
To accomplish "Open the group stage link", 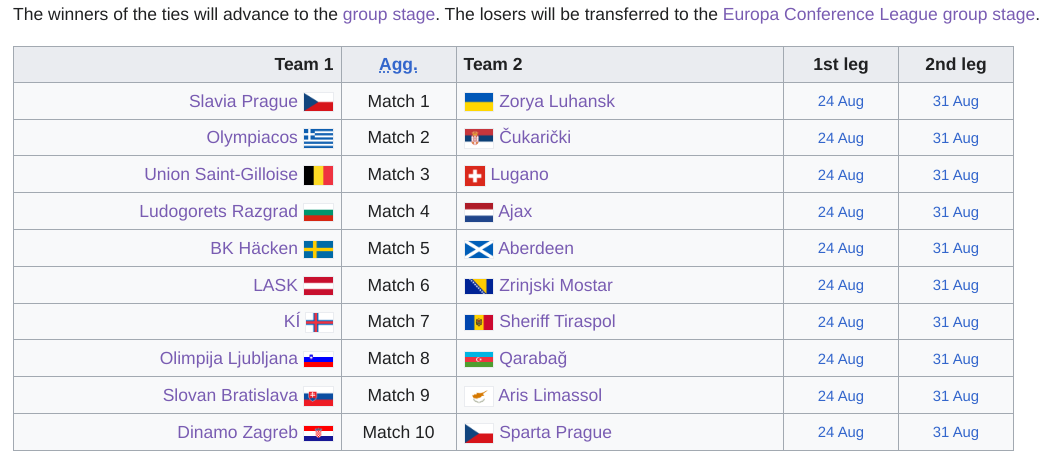I will [389, 14].
